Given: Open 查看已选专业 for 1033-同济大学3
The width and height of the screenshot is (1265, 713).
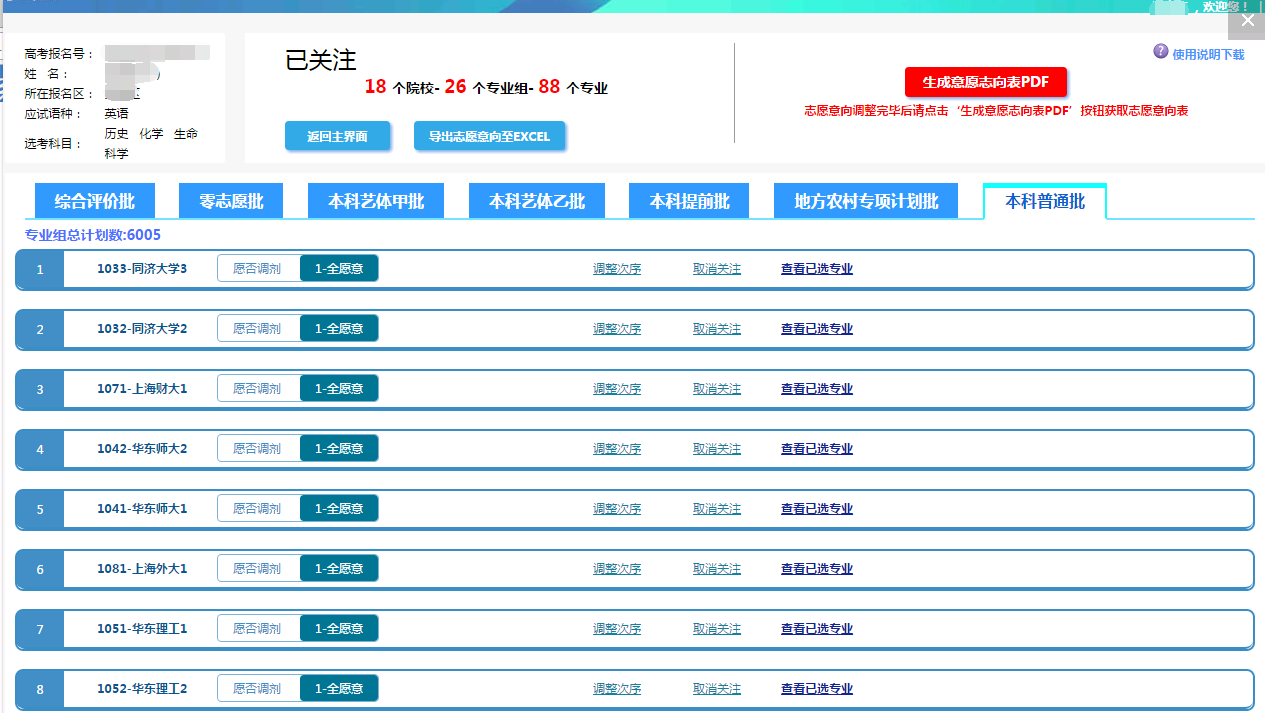Looking at the screenshot, I should click(x=817, y=269).
